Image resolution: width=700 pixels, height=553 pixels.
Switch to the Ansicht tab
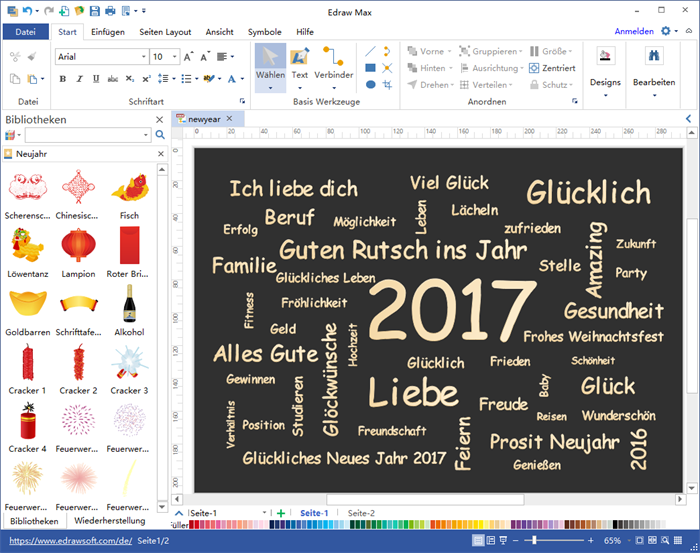click(219, 32)
